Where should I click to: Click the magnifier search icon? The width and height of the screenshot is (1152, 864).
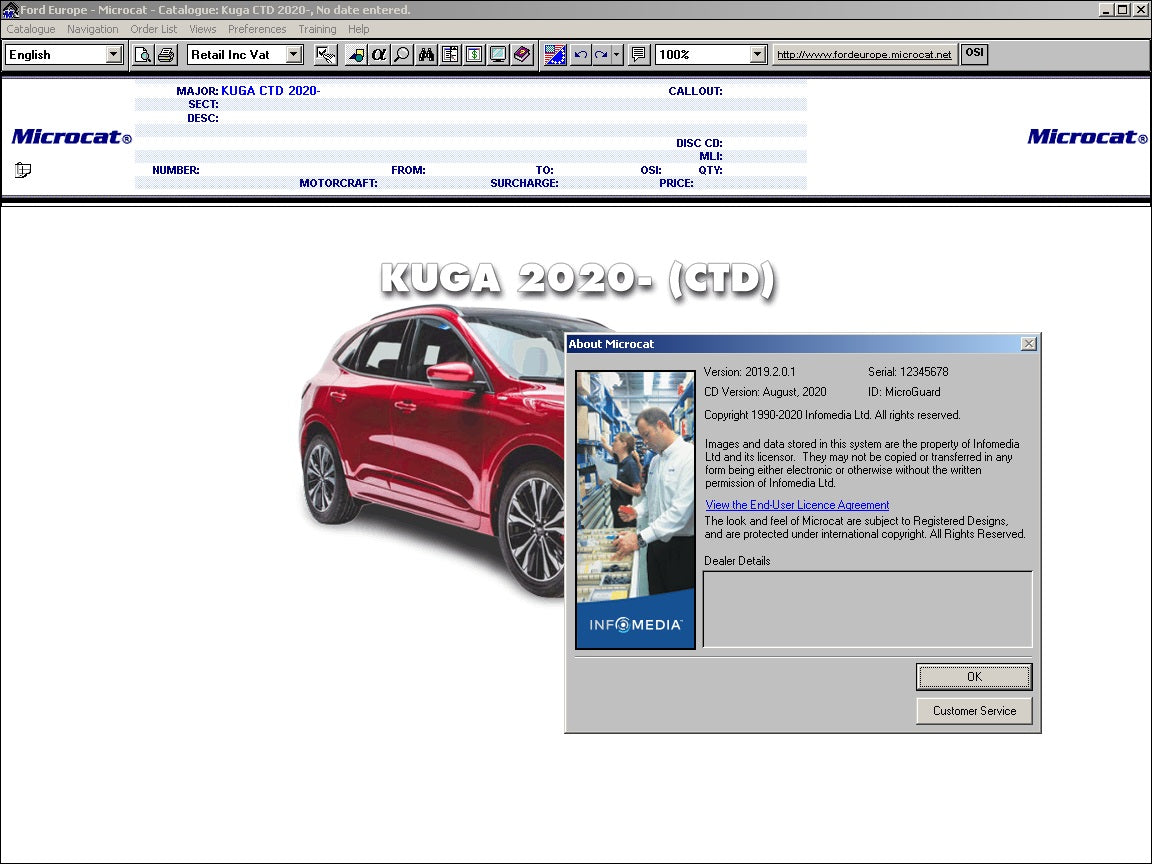pos(400,54)
